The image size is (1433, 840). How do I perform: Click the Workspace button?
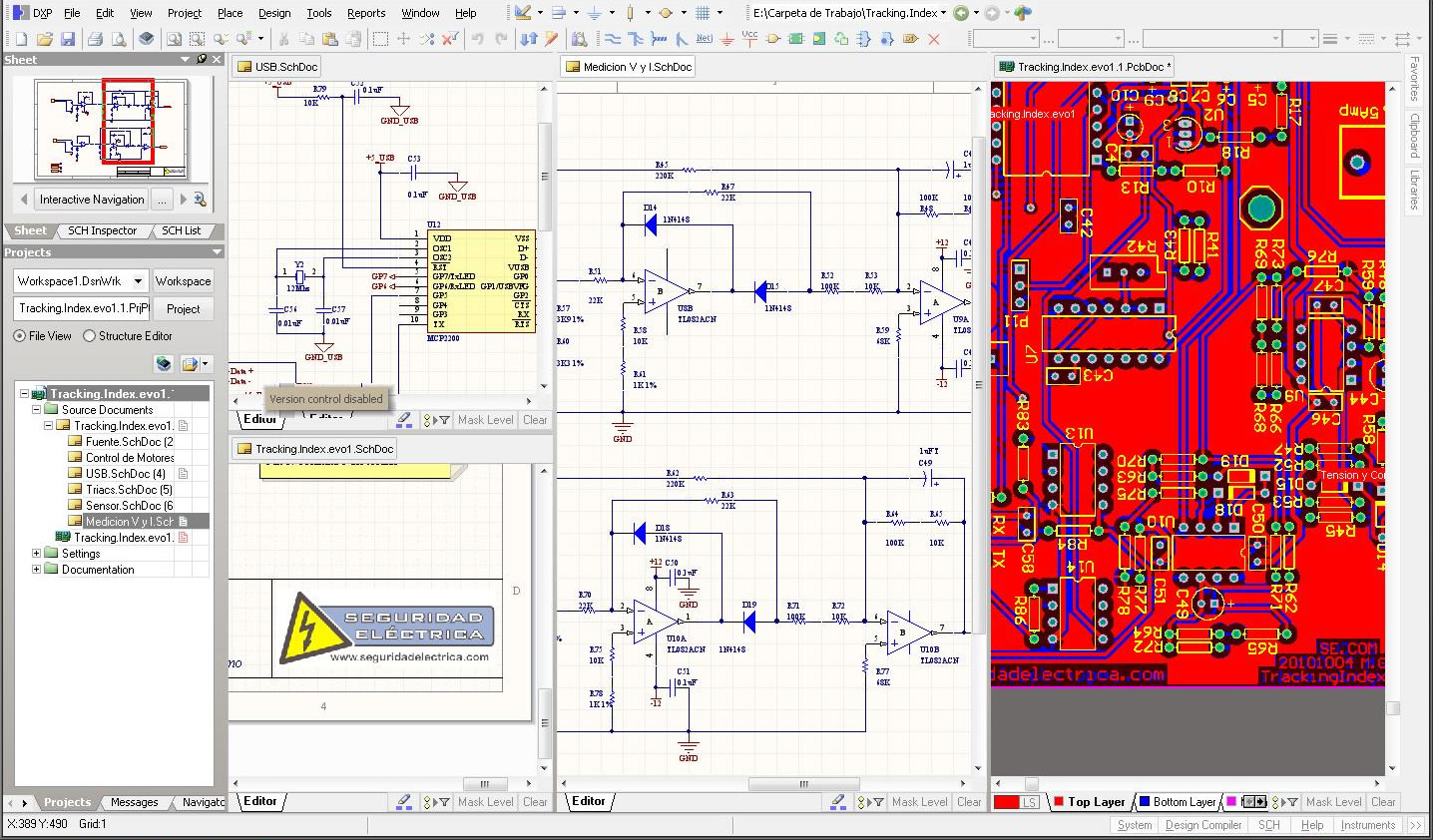click(x=183, y=281)
